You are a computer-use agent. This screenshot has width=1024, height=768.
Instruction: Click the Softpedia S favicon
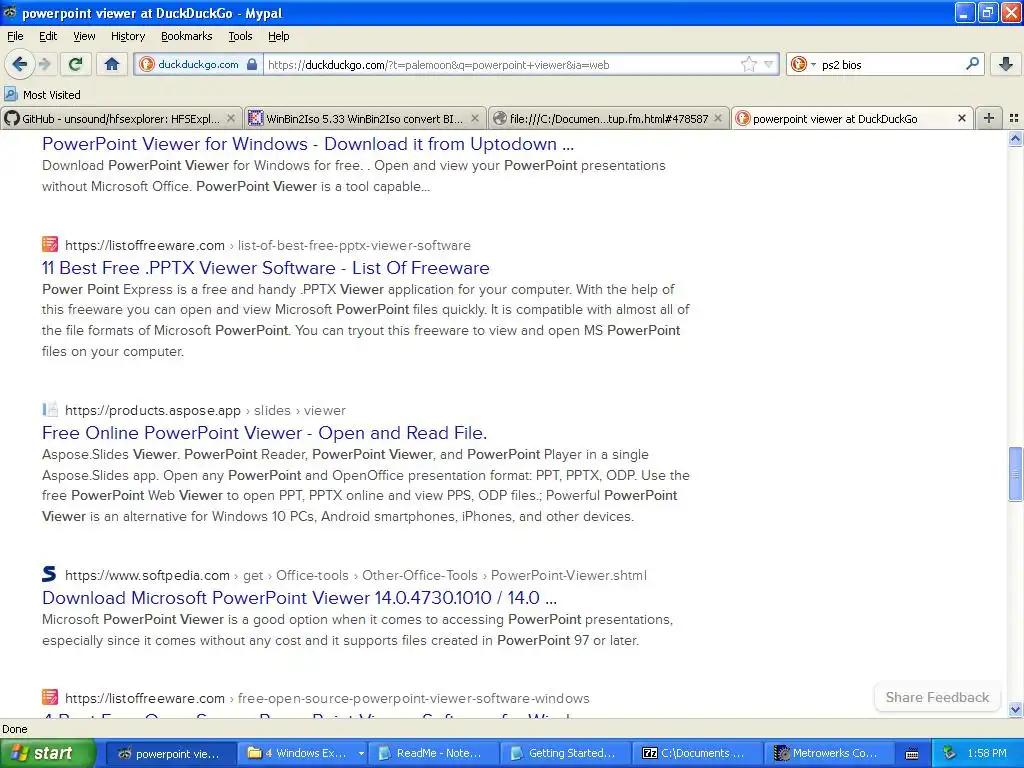[50, 574]
